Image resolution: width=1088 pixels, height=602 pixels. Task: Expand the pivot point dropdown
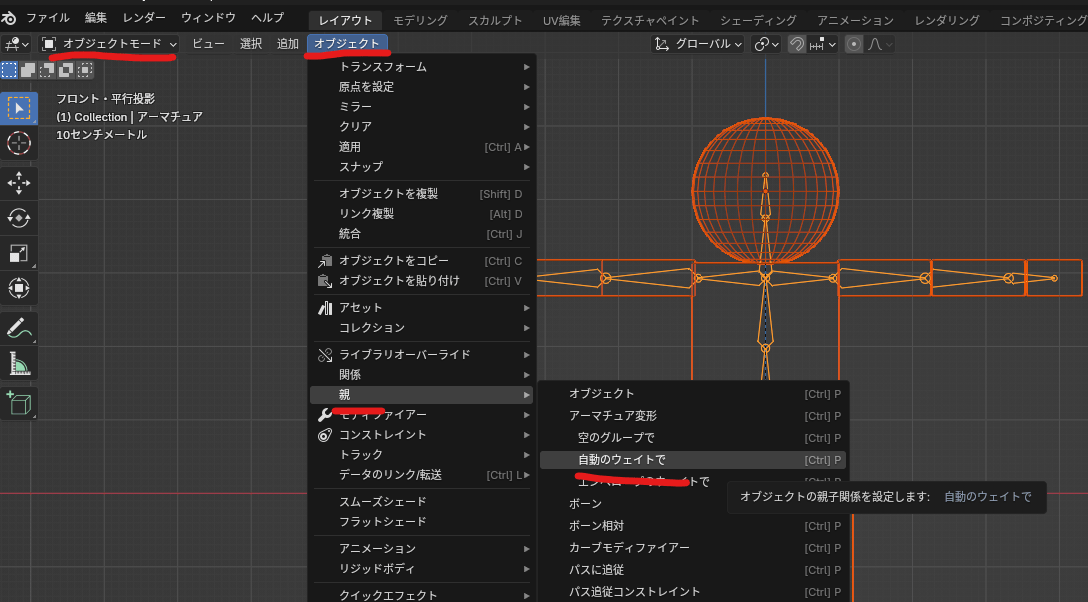click(766, 44)
